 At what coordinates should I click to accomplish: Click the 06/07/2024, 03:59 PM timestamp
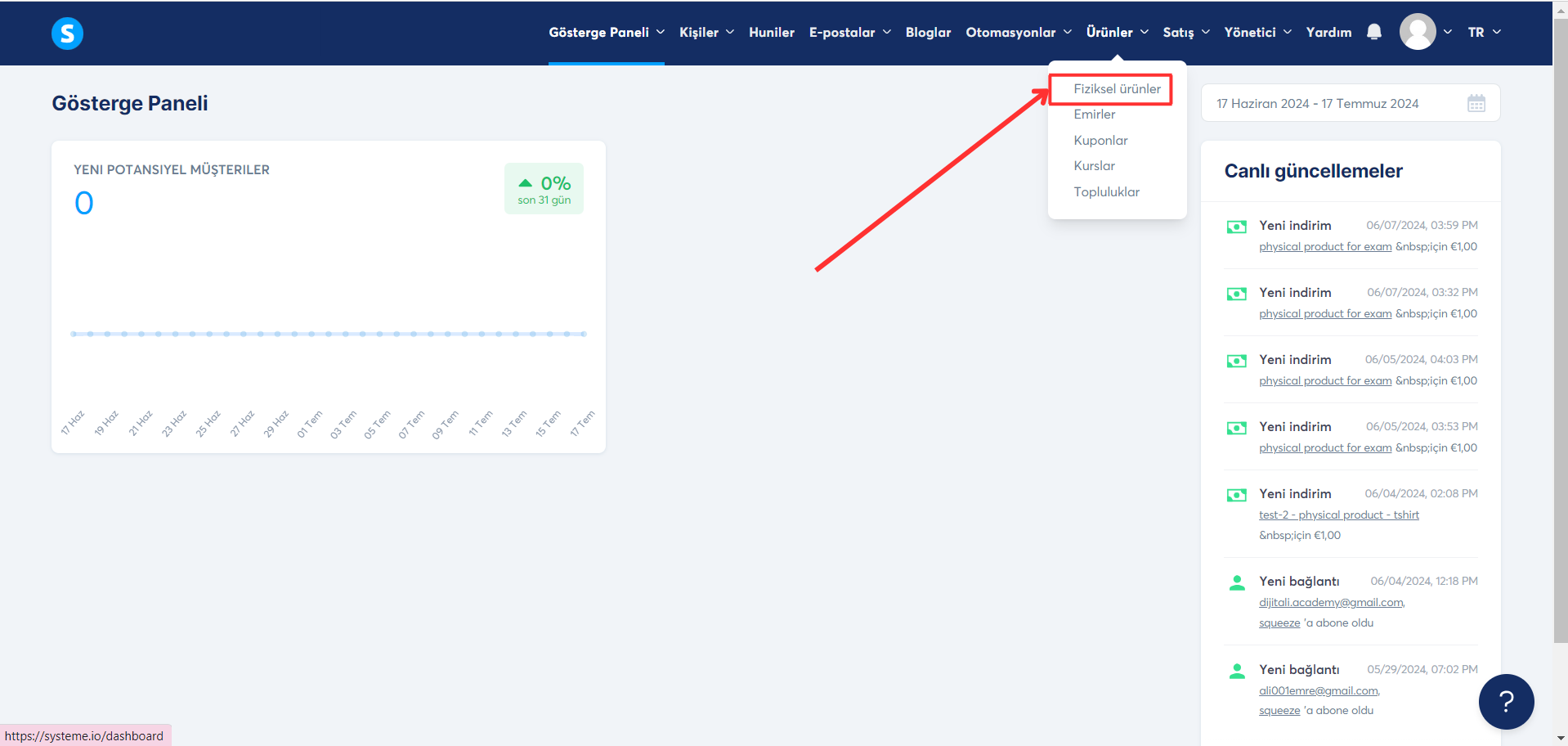1422,226
